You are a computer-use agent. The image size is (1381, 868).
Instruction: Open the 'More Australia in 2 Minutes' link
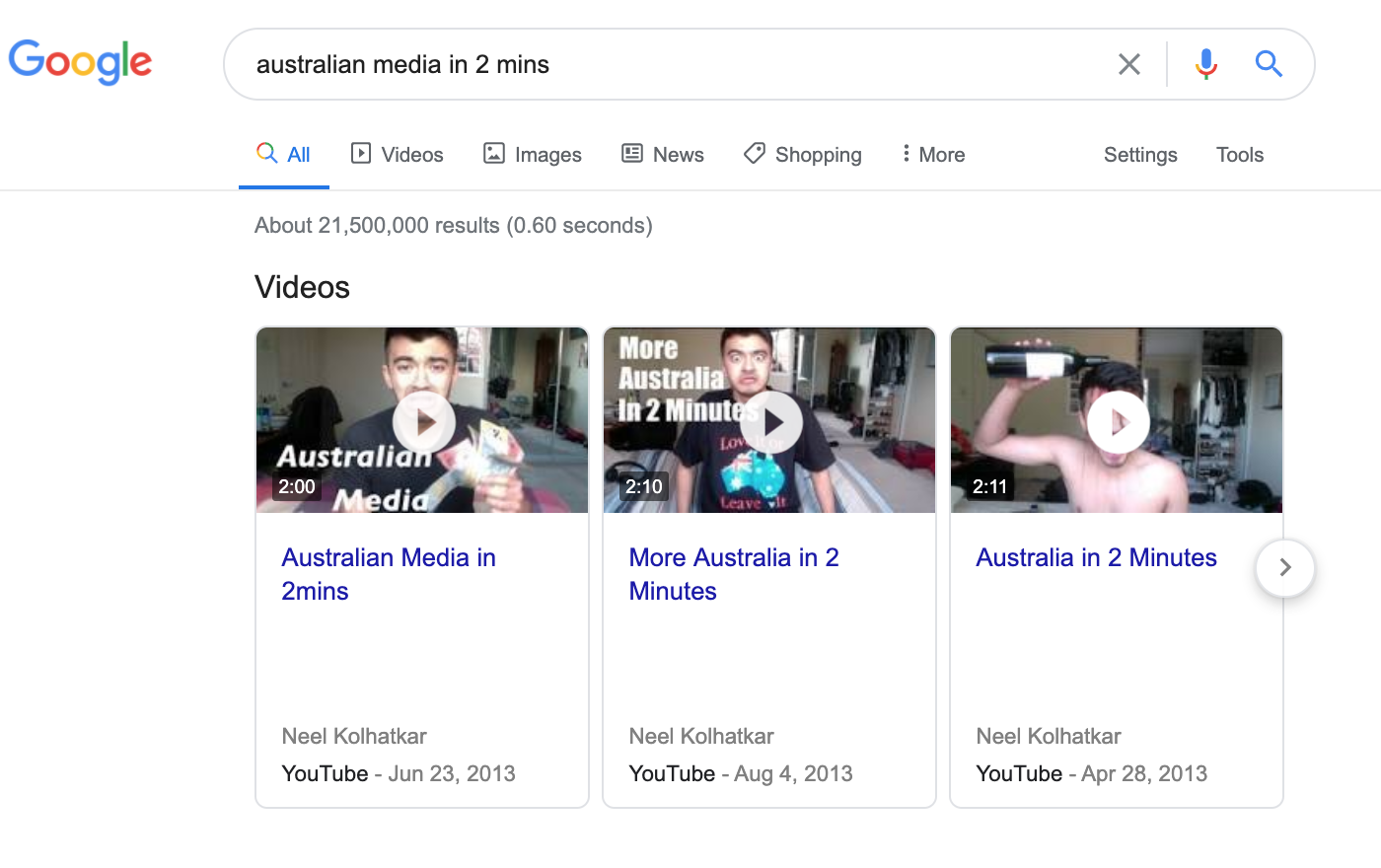pyautogui.click(x=734, y=574)
